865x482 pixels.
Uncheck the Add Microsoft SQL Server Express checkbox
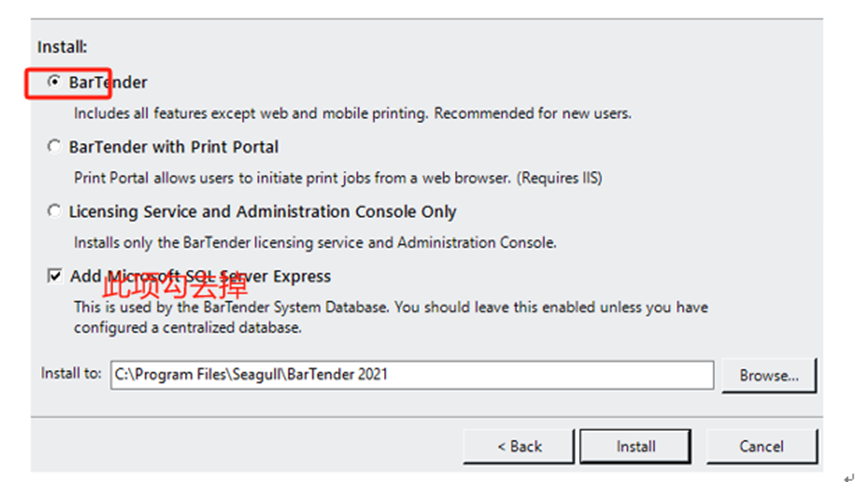click(55, 276)
